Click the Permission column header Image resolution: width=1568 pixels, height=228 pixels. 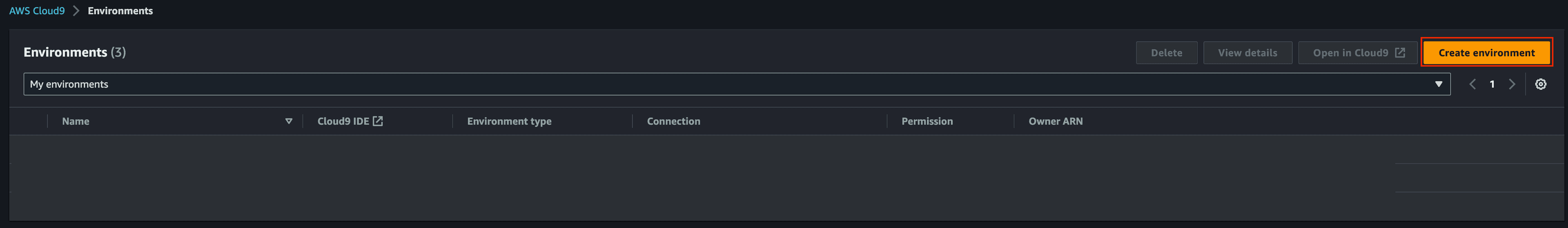[x=927, y=121]
